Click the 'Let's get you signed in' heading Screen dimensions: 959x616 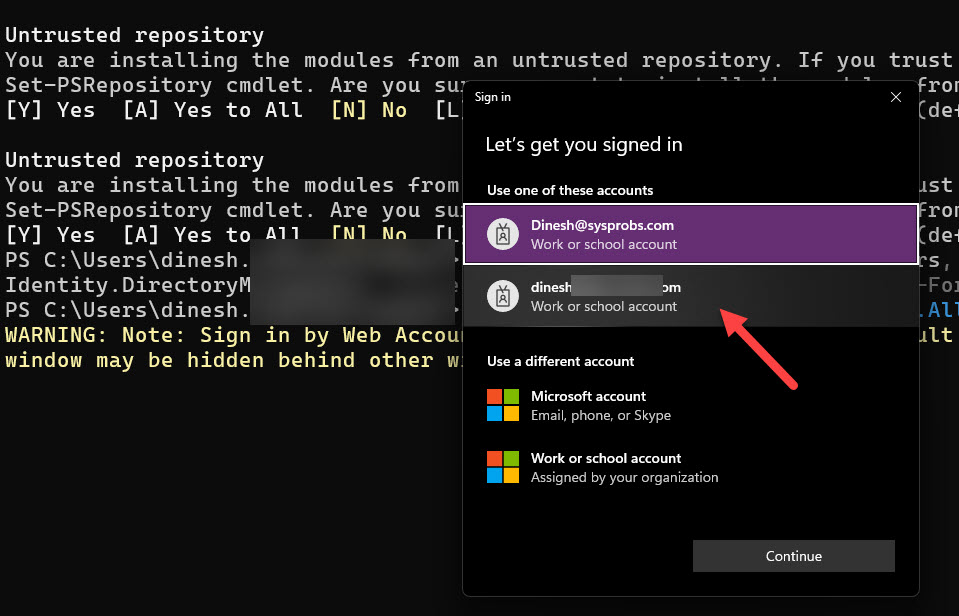click(583, 144)
